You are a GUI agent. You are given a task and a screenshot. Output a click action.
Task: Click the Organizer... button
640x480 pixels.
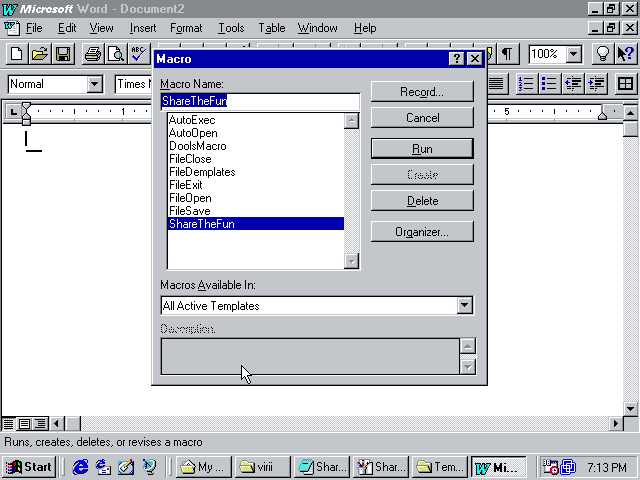point(421,231)
